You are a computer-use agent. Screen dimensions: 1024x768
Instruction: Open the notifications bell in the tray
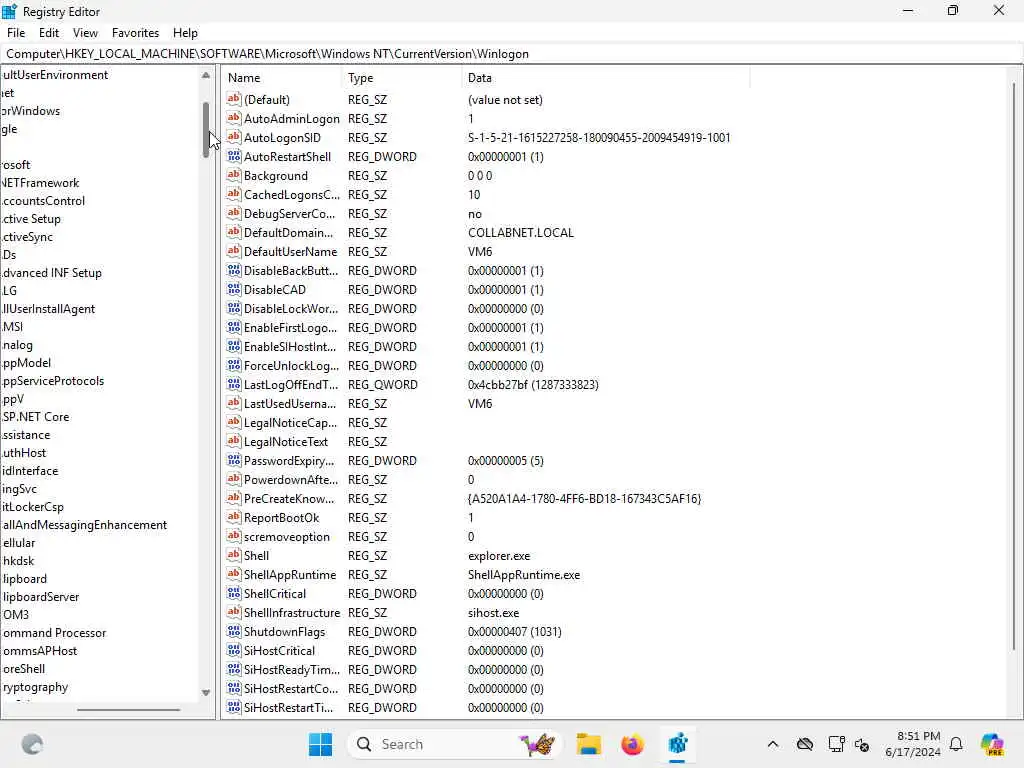[956, 744]
